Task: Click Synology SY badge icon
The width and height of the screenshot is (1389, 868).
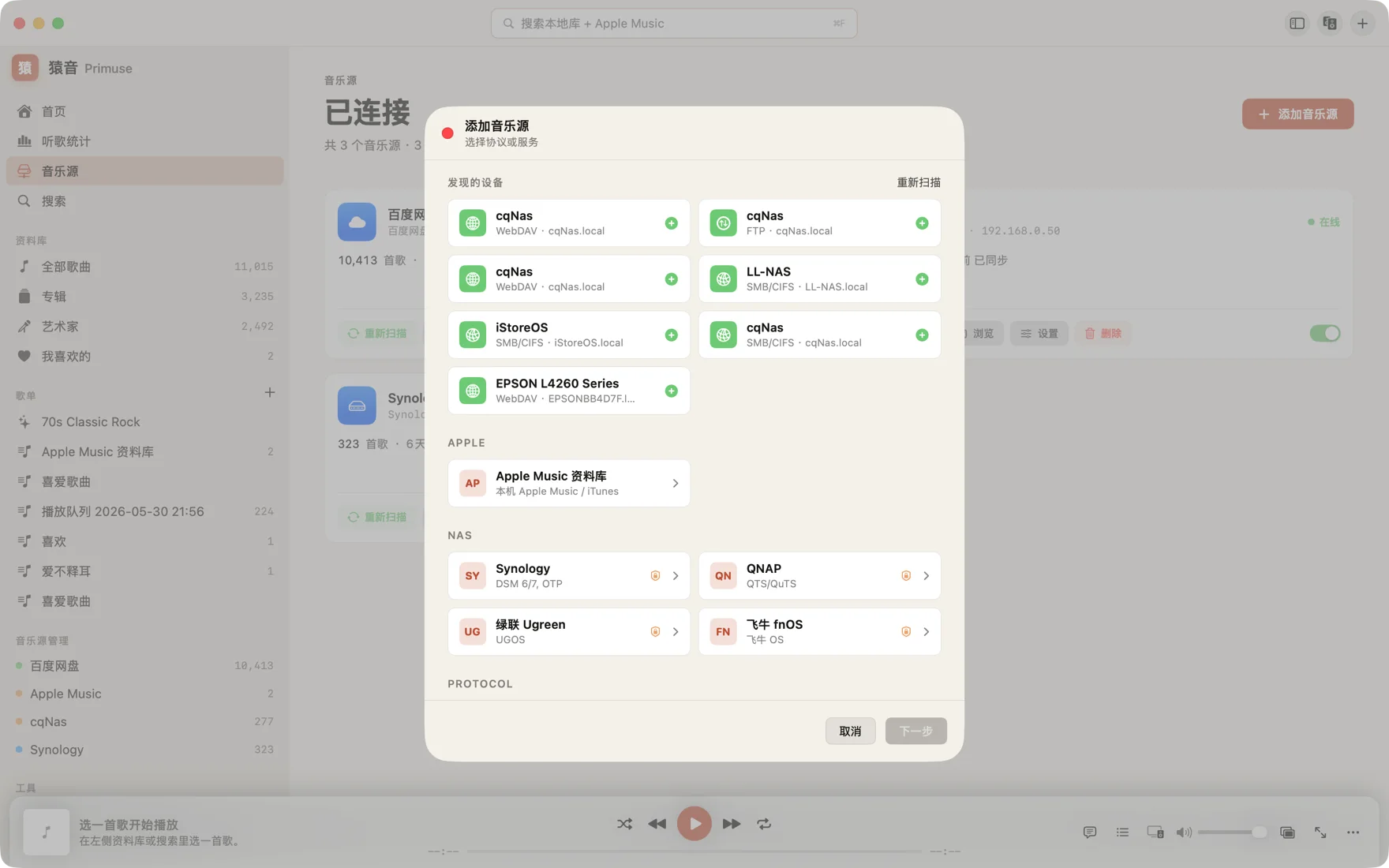Action: 472,576
